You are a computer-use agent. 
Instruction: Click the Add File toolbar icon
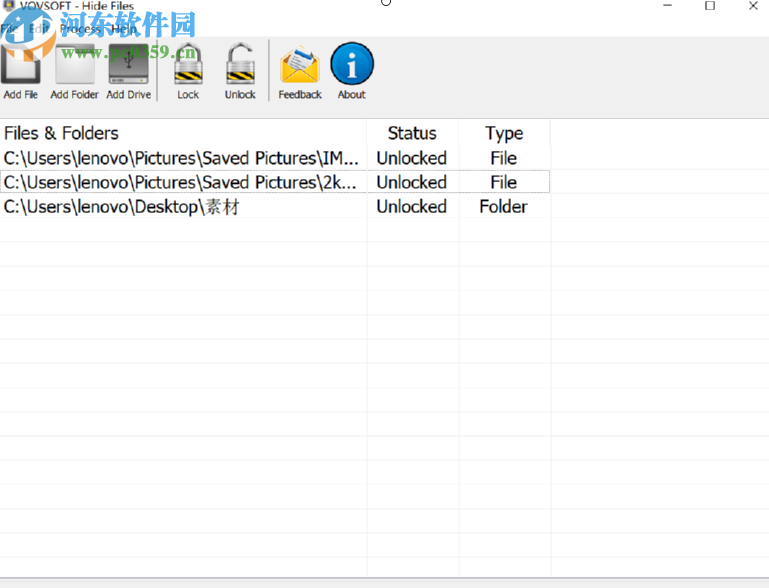(21, 64)
